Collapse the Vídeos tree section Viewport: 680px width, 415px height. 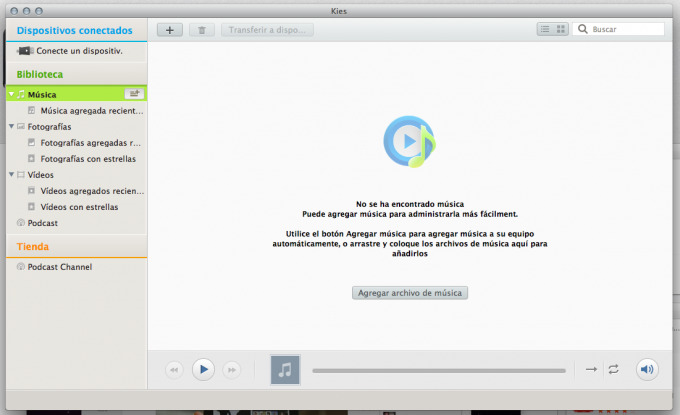coord(11,175)
